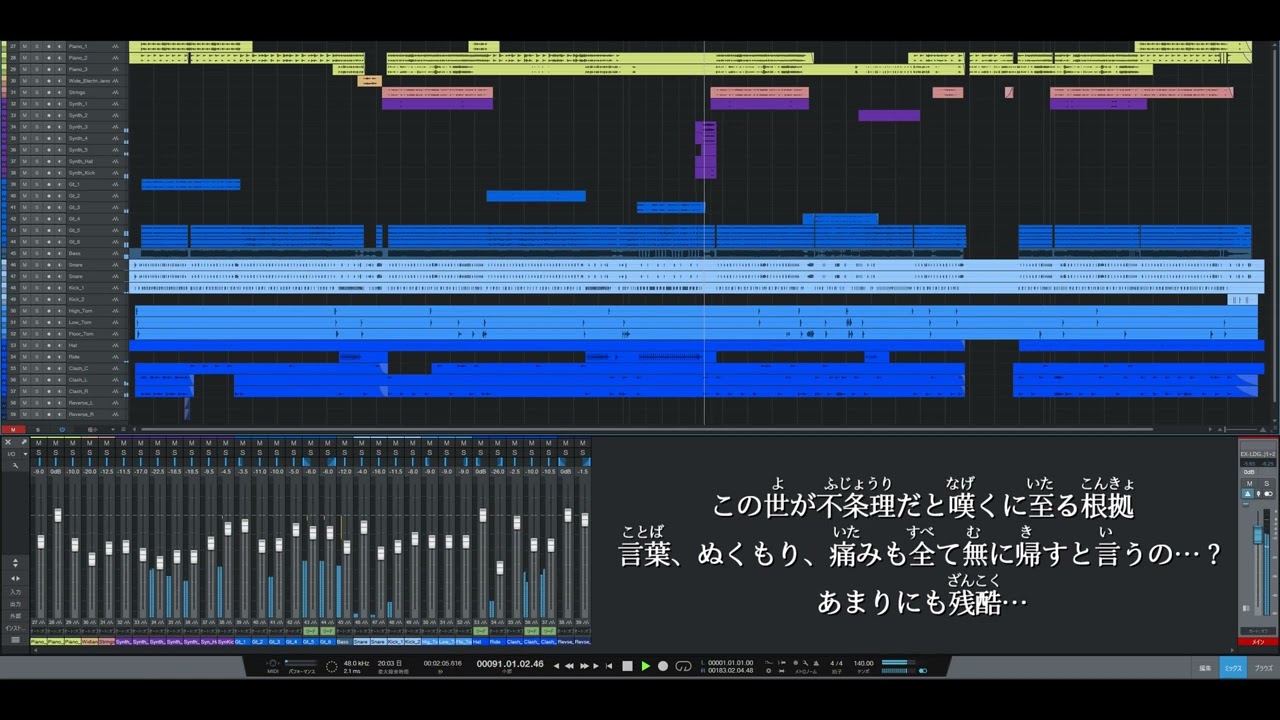Open the I/O dropdown in mixer sidebar
This screenshot has height=720, width=1280.
pos(13,454)
